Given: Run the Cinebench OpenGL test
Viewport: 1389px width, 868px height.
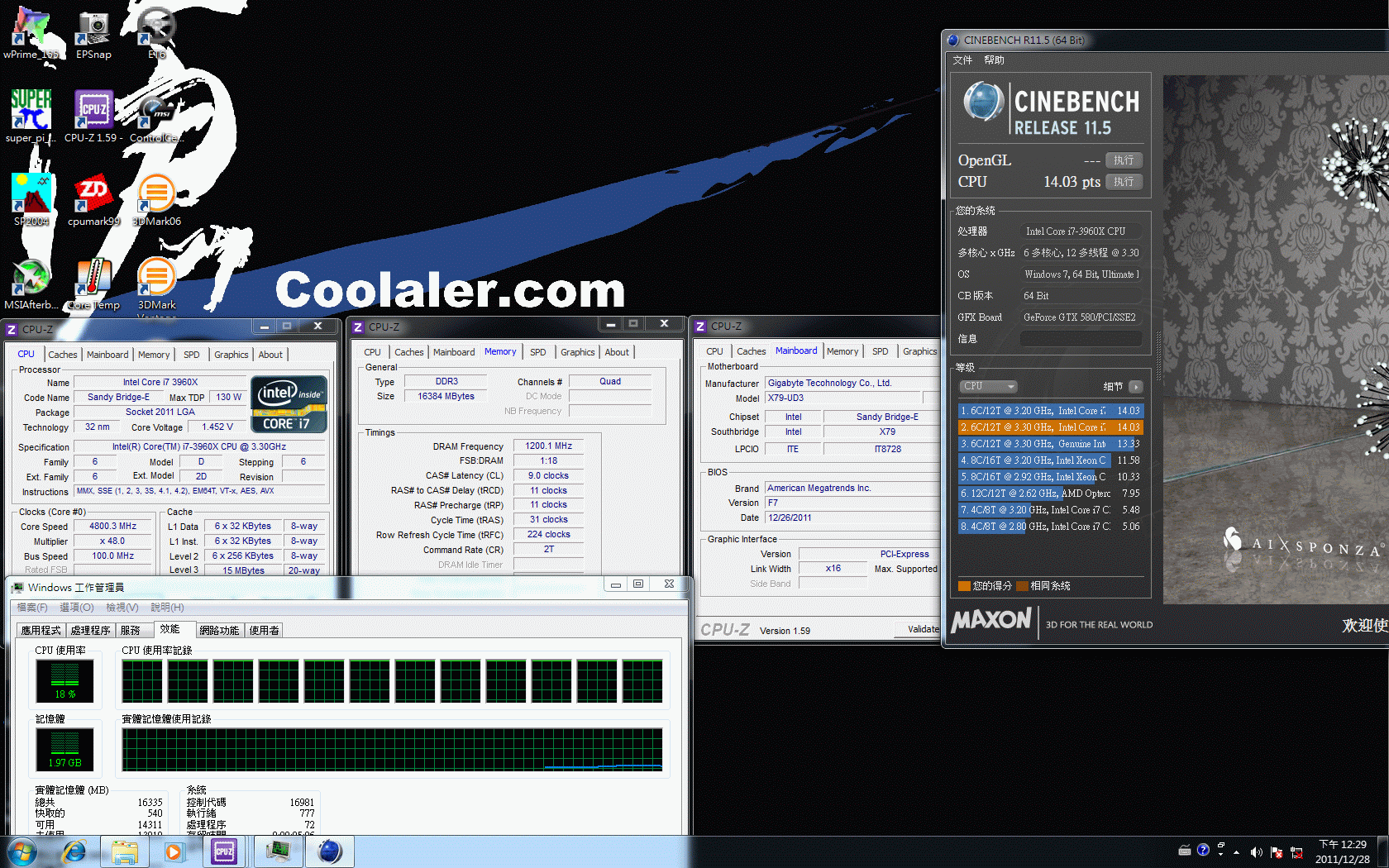Looking at the screenshot, I should click(x=1124, y=160).
